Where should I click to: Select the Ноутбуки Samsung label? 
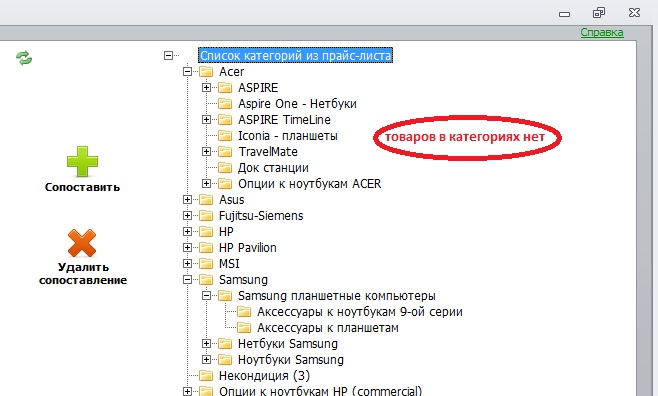[x=290, y=360]
